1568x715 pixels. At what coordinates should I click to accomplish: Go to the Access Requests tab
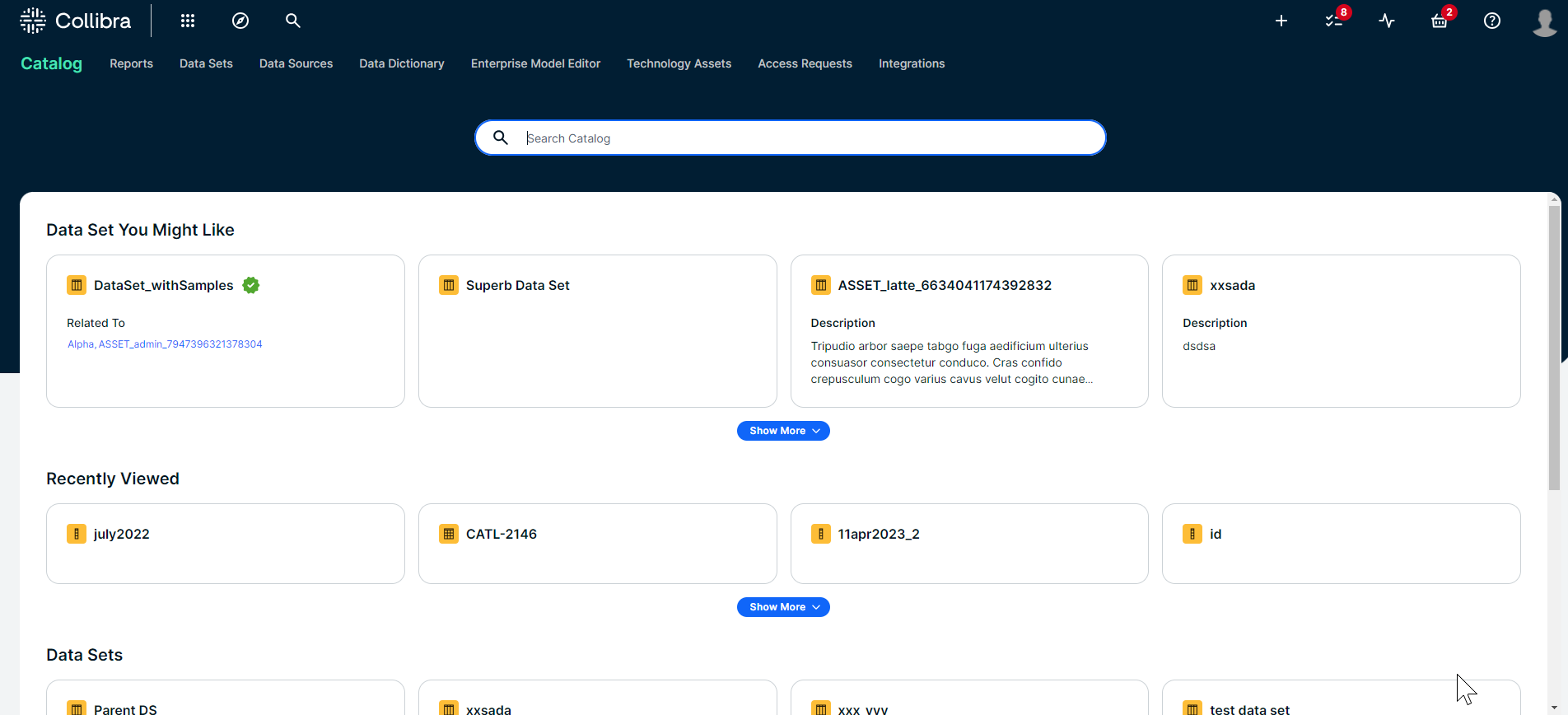click(x=805, y=63)
